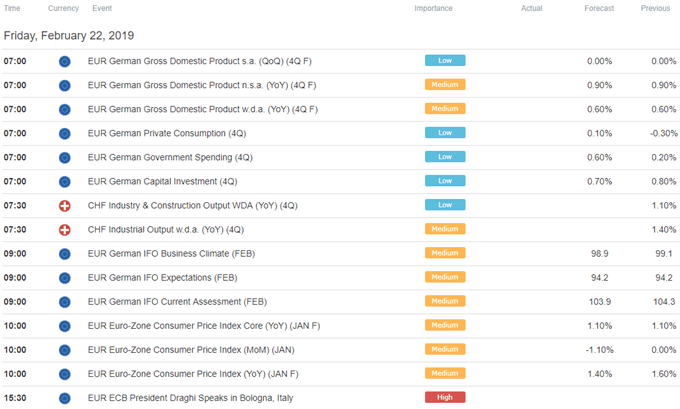Sort by the Actual column header
The image size is (680, 409).
532,8
